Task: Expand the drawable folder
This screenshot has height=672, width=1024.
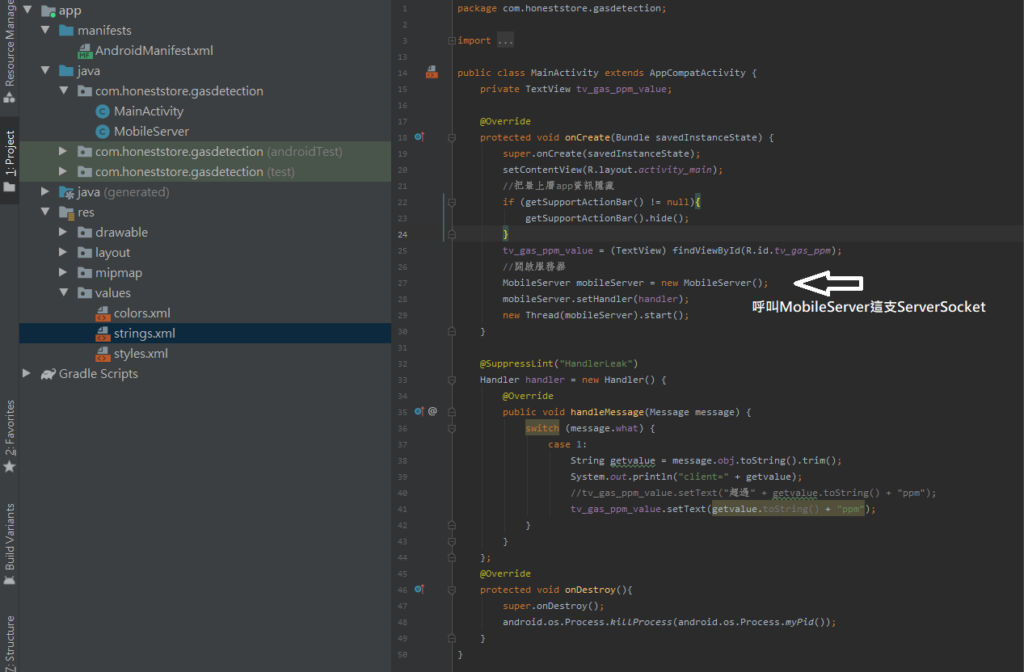Action: click(x=63, y=233)
